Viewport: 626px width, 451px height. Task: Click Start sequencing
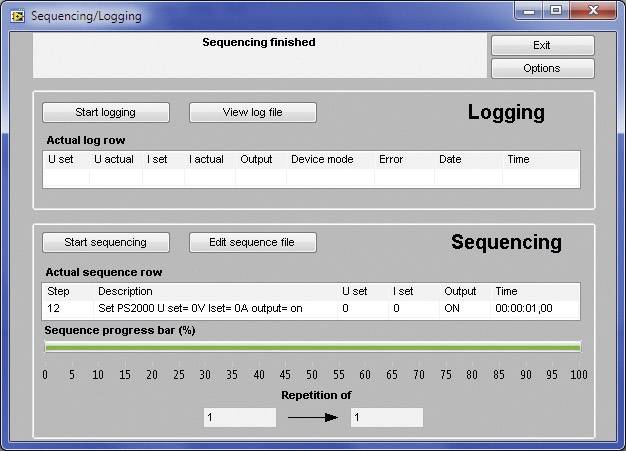(106, 243)
